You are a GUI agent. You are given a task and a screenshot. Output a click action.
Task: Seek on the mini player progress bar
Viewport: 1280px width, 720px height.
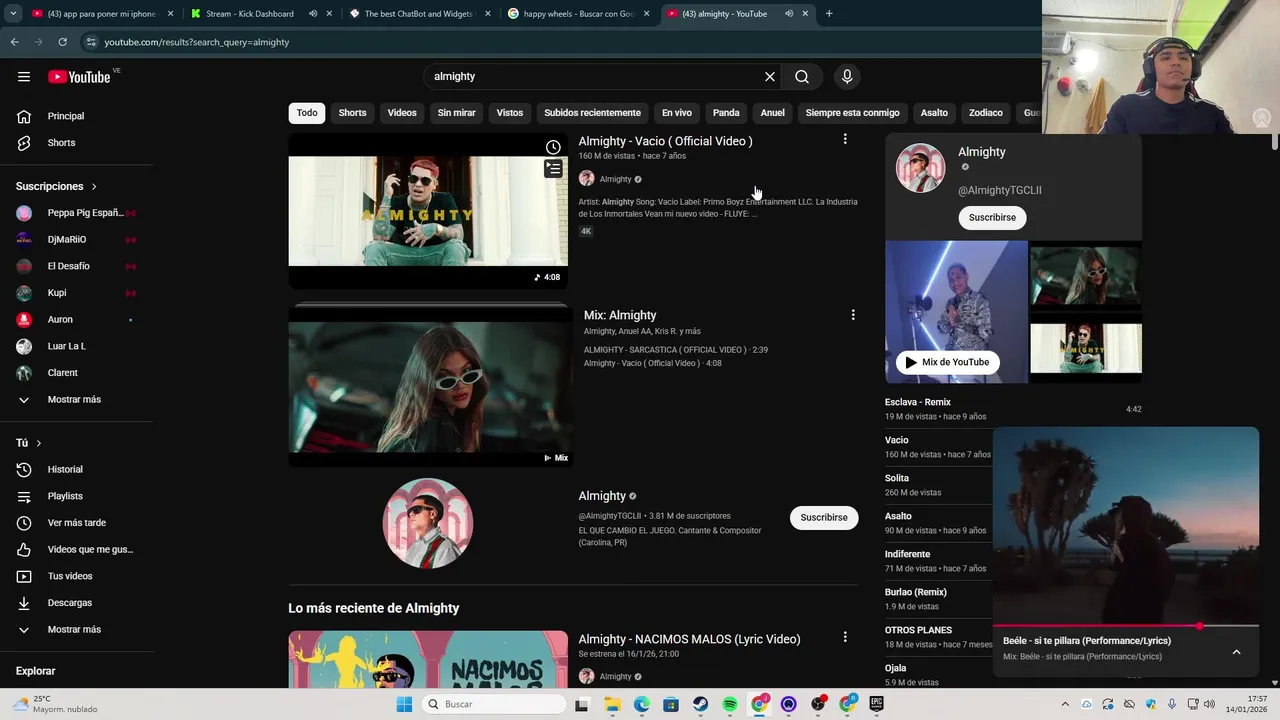(x=1125, y=626)
